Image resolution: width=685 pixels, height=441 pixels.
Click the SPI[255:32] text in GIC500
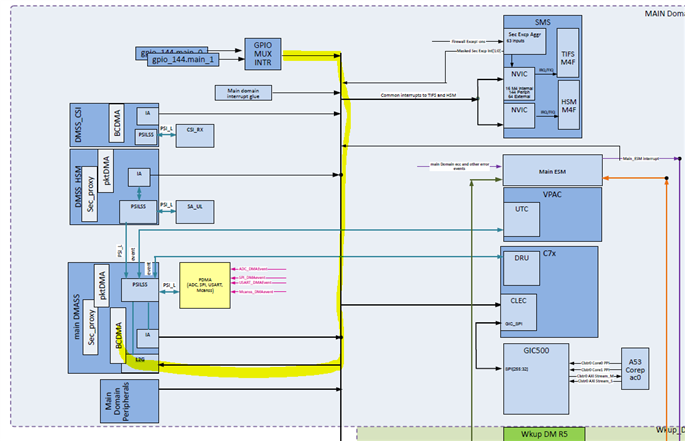517,369
